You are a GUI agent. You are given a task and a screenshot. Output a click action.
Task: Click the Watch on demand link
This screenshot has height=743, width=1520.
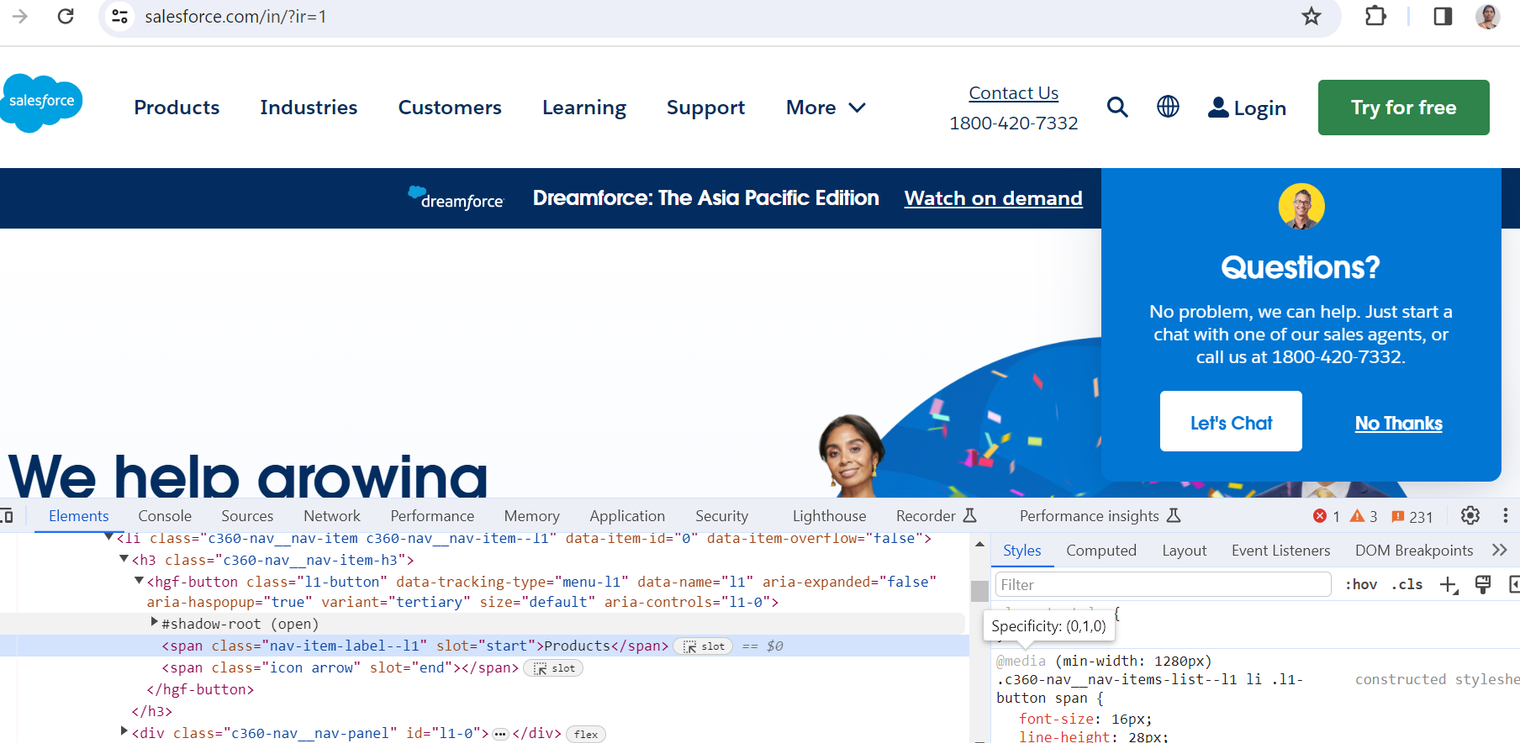[993, 198]
